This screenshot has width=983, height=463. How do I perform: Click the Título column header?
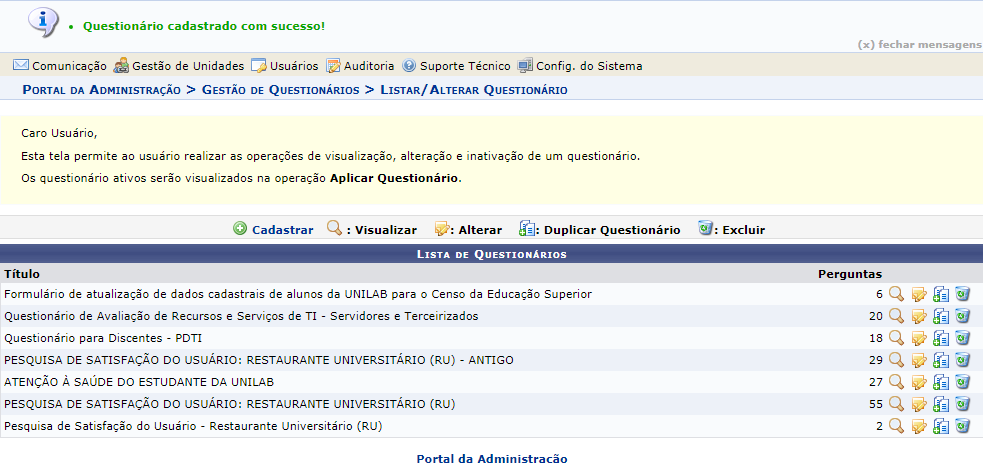[22, 274]
